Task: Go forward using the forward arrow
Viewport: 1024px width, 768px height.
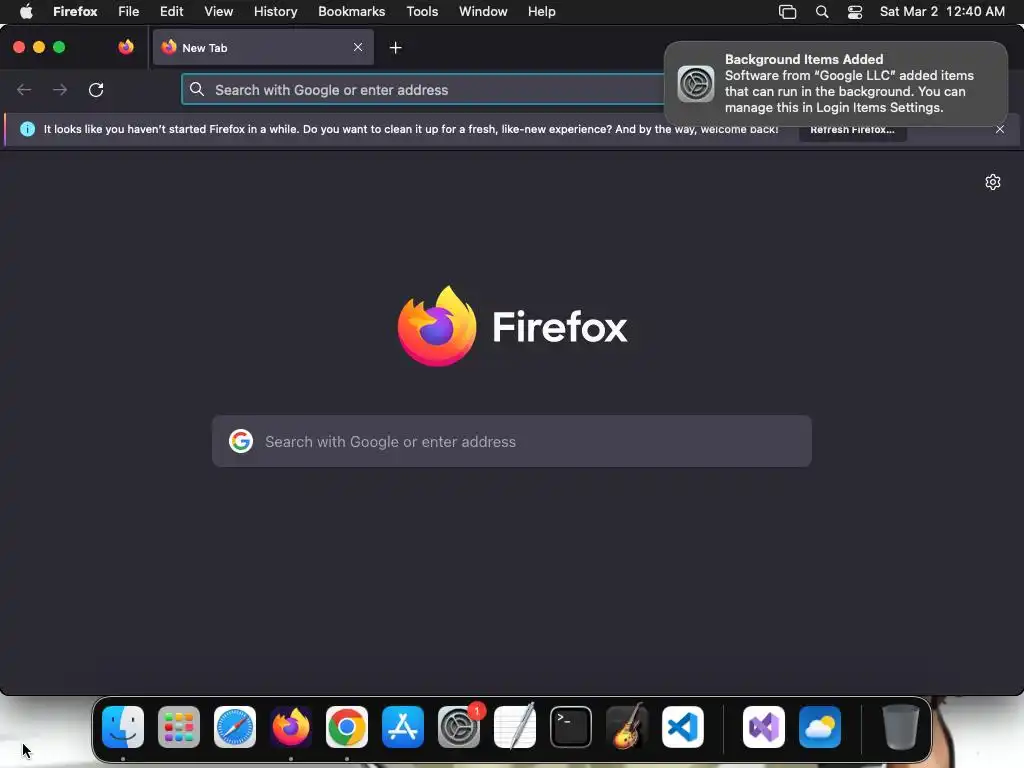Action: 60,89
